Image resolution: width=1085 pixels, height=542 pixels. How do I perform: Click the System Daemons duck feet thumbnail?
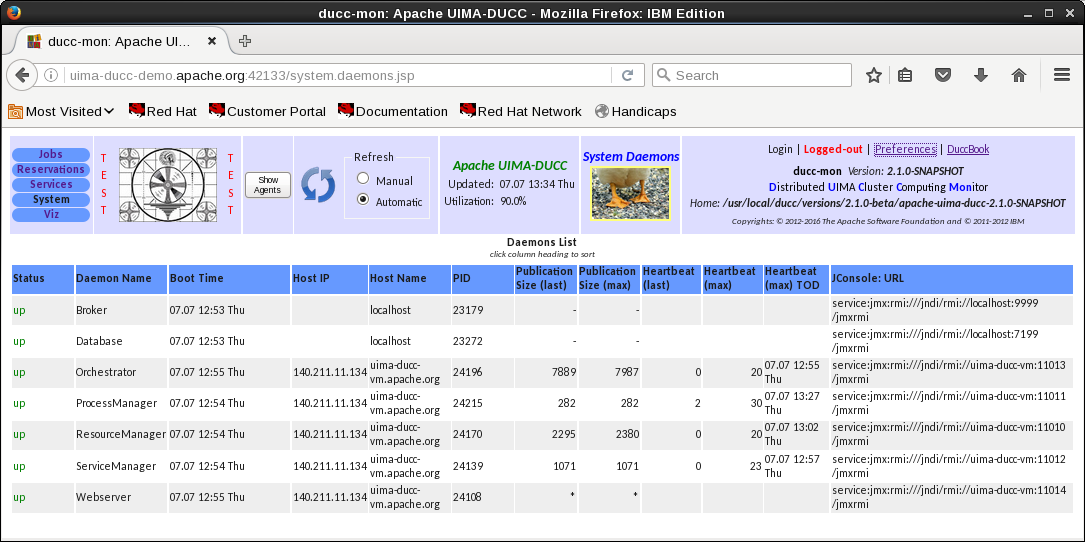coord(630,192)
